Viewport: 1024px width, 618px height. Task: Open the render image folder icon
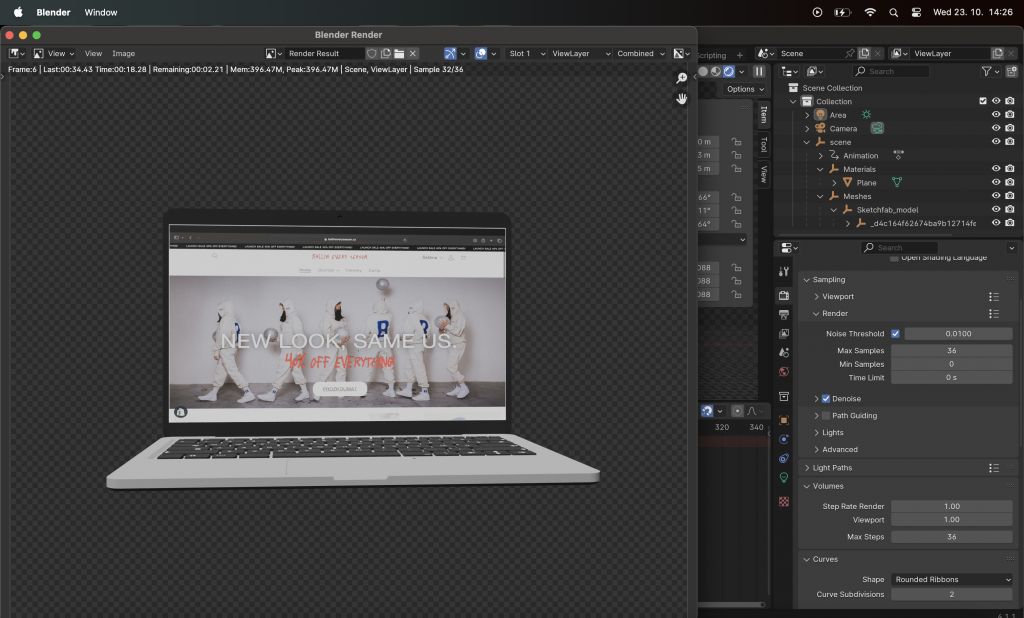399,54
